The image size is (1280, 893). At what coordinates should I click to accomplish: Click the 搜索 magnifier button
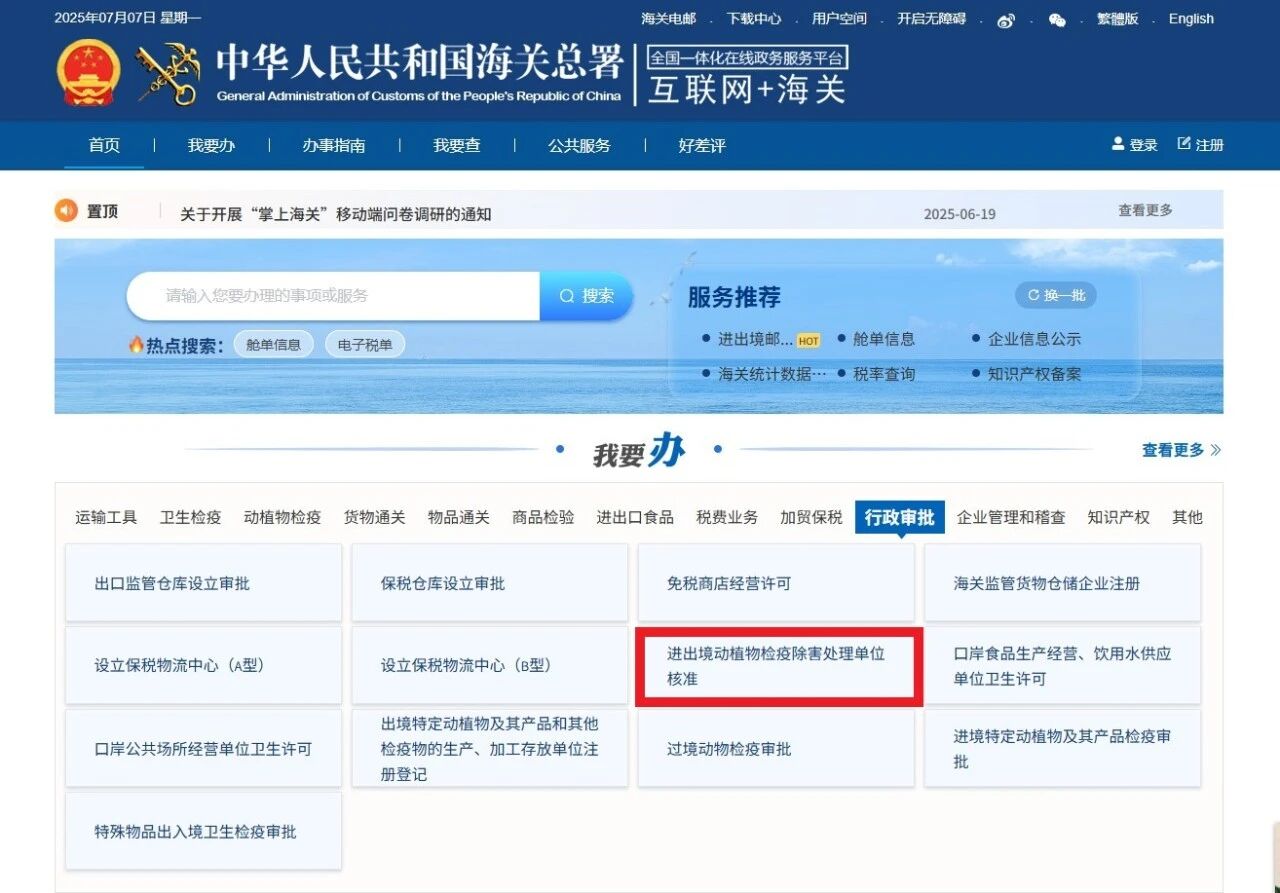(x=586, y=296)
